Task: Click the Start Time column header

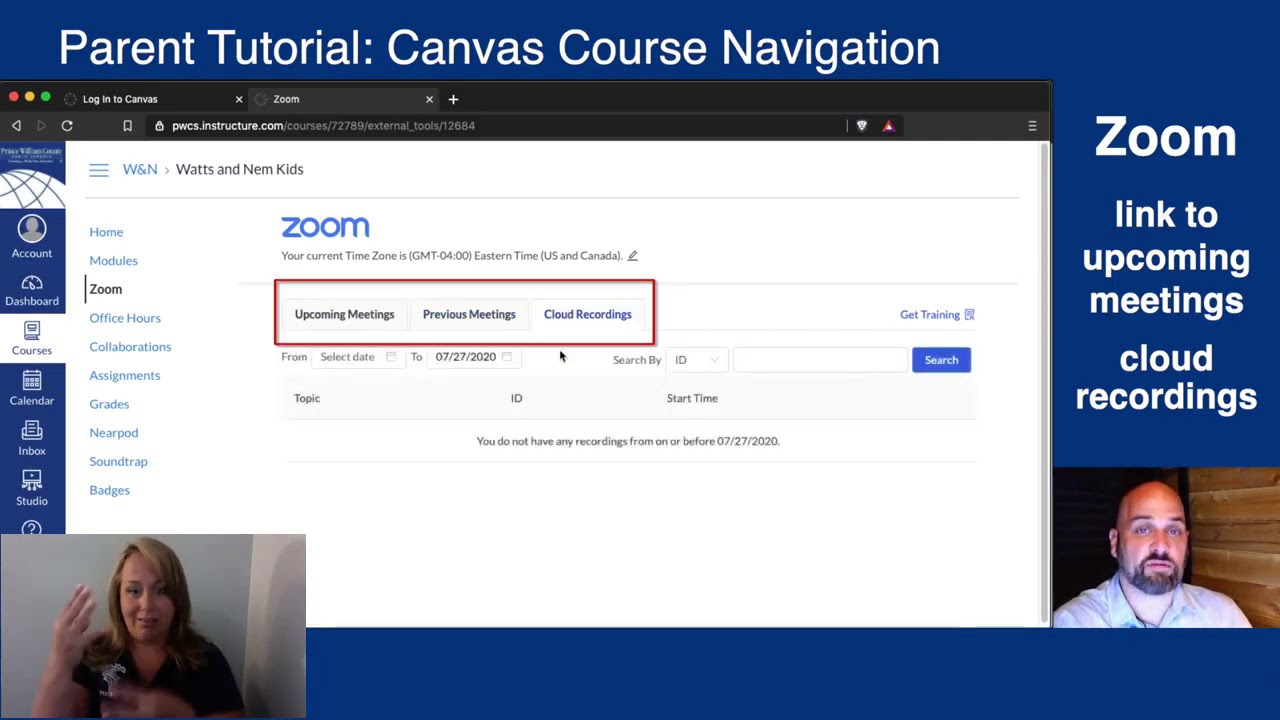Action: tap(692, 398)
